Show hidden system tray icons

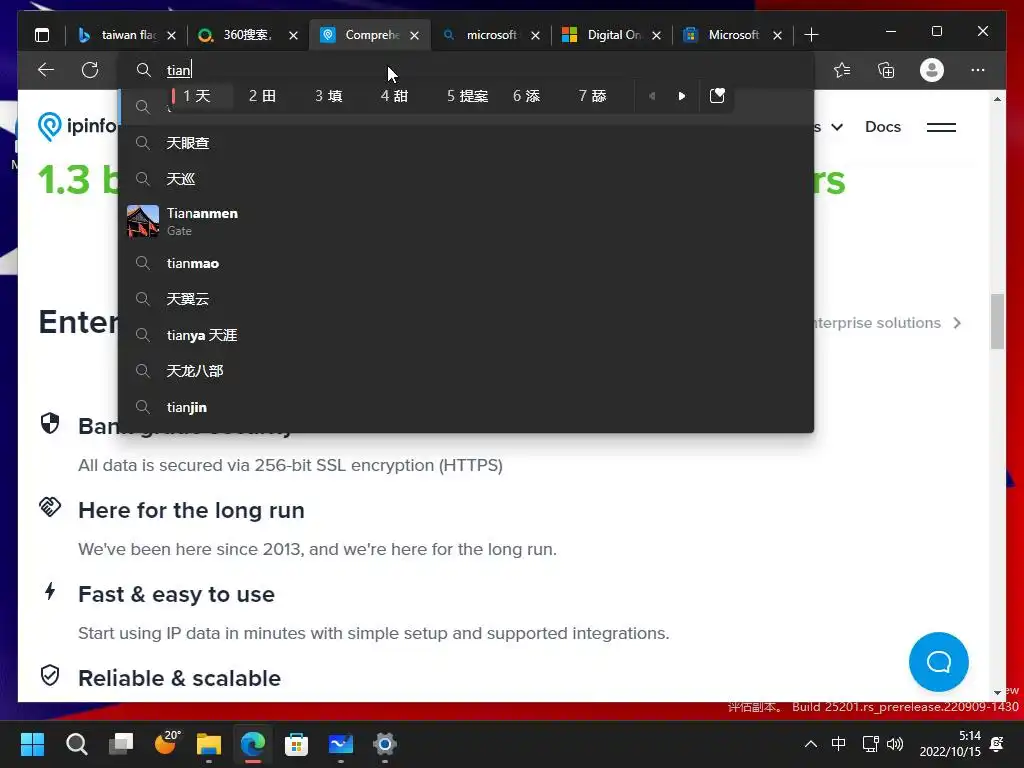pos(810,744)
